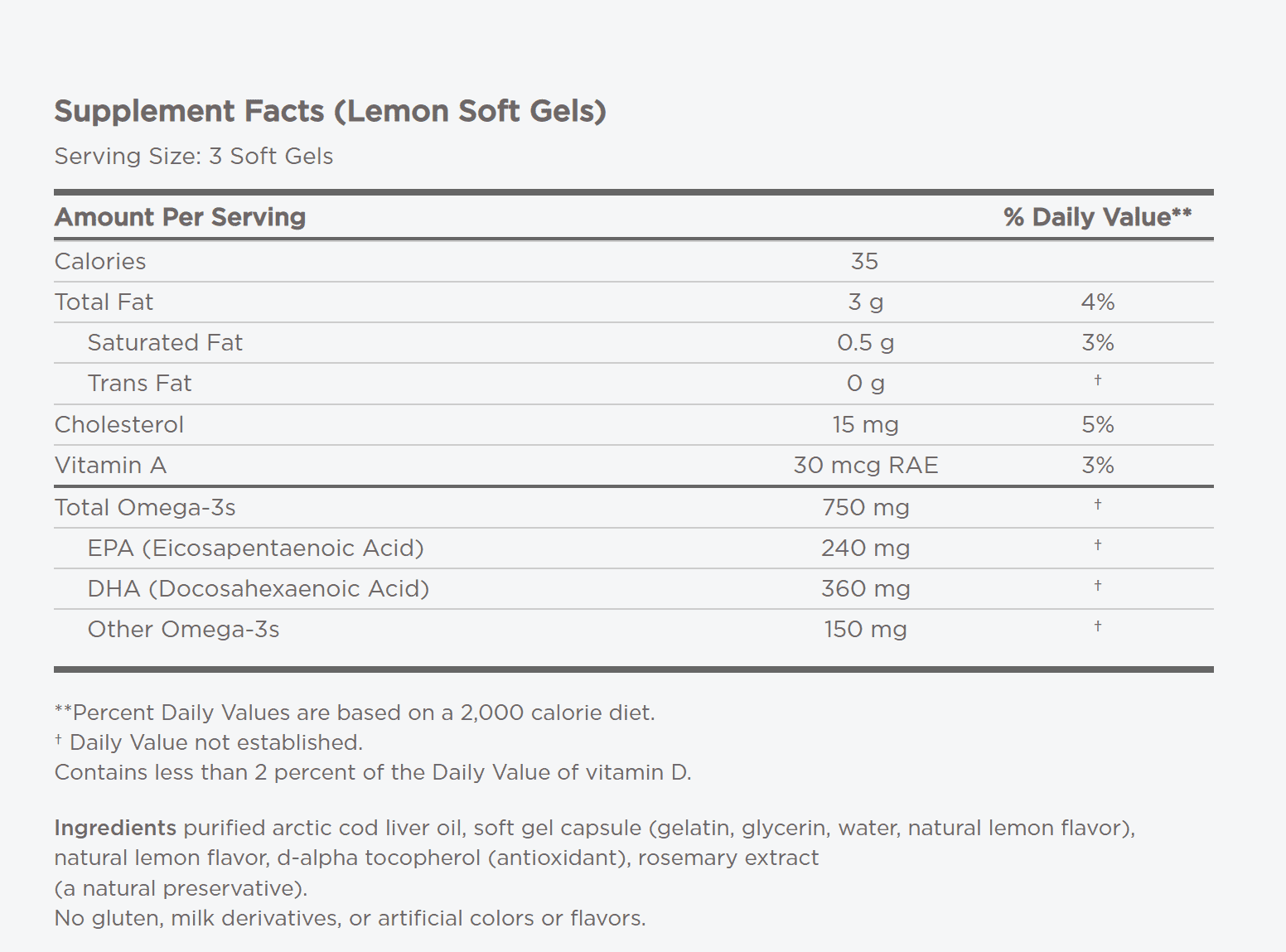Image resolution: width=1286 pixels, height=952 pixels.
Task: Click the 0.5 g Saturated Fat amount
Action: (x=865, y=342)
